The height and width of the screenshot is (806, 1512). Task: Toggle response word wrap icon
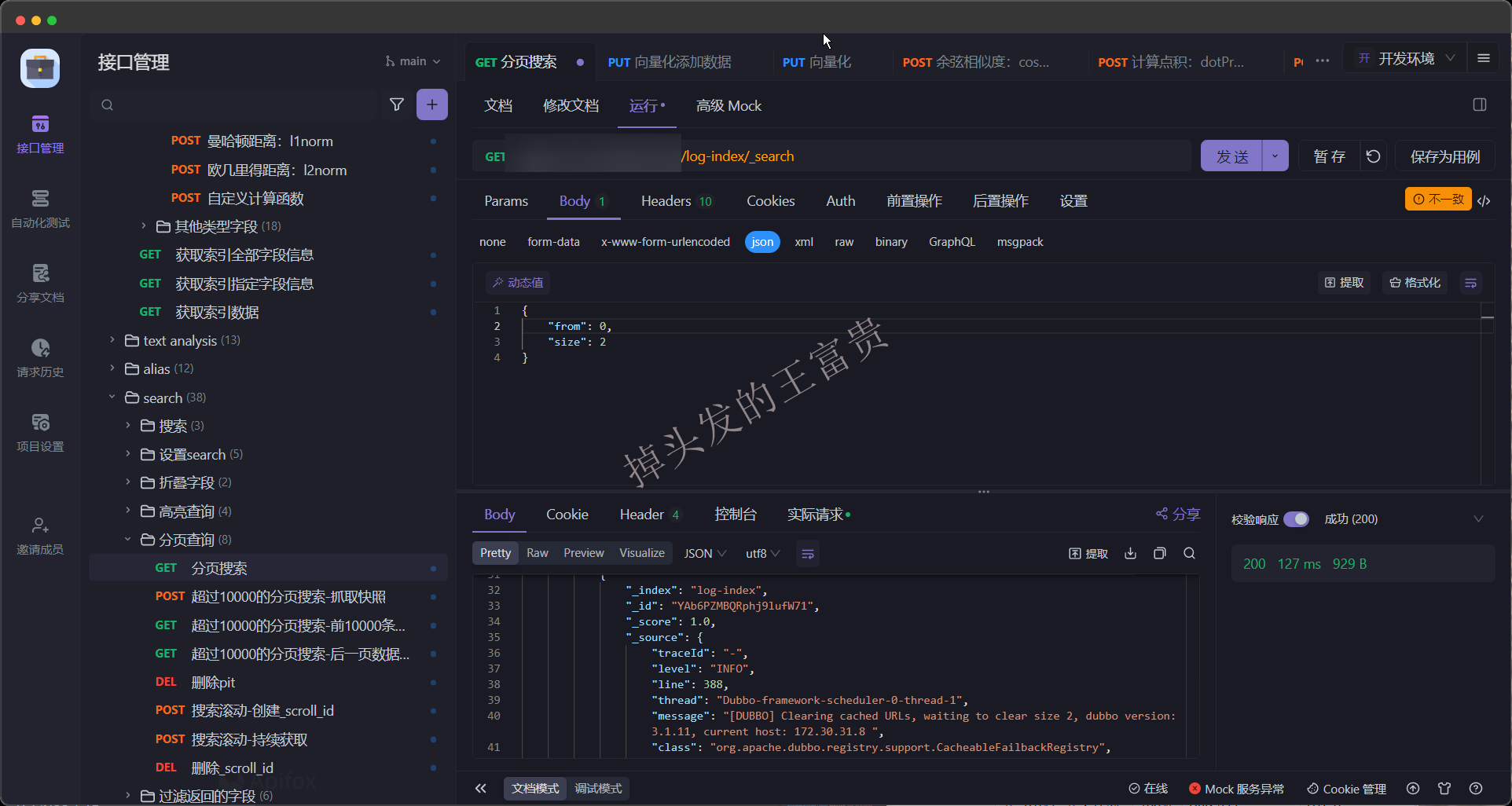click(807, 554)
